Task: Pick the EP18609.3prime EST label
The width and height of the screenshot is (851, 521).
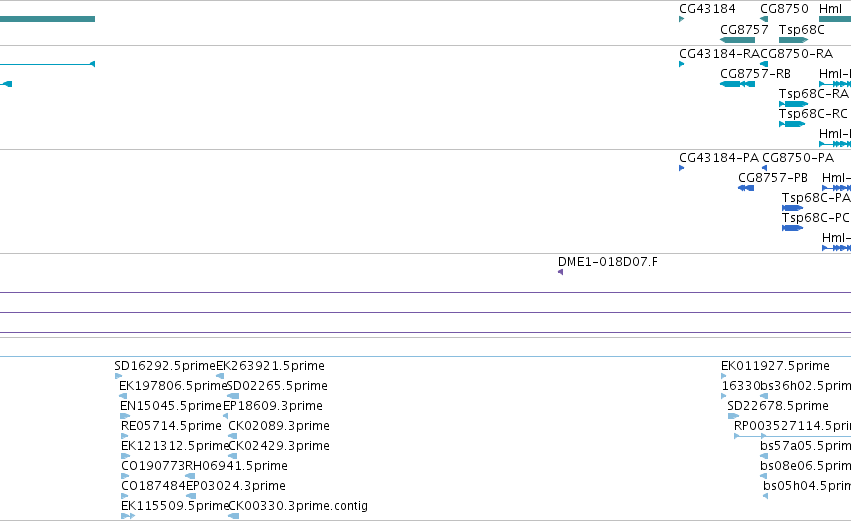Action: click(273, 406)
